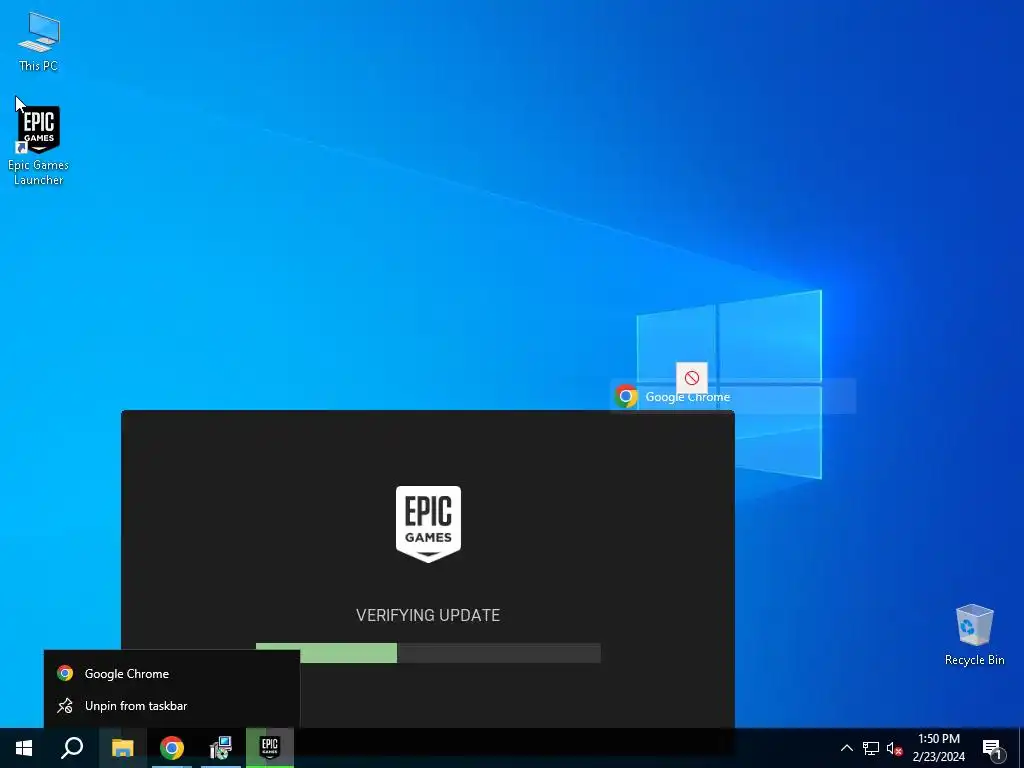The height and width of the screenshot is (768, 1024).
Task: Click the muted volume tray icon
Action: 894,748
